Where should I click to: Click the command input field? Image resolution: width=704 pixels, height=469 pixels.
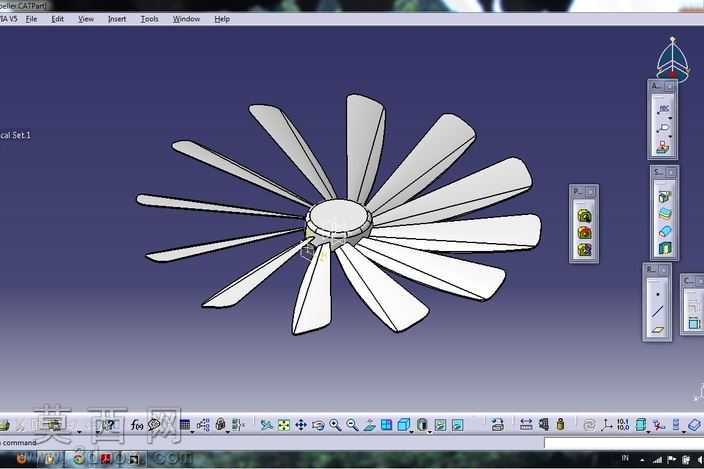[x=624, y=443]
